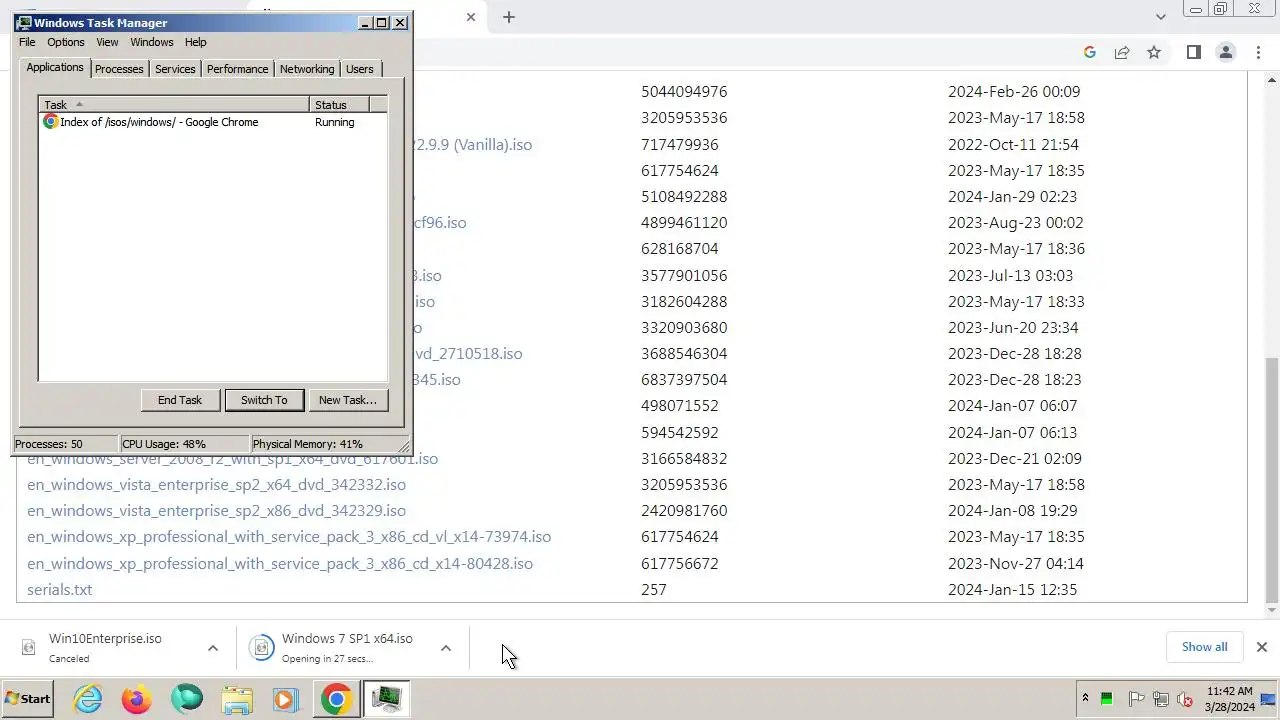Viewport: 1280px width, 720px height.
Task: Open Help menu in Task Manager
Action: [x=196, y=42]
